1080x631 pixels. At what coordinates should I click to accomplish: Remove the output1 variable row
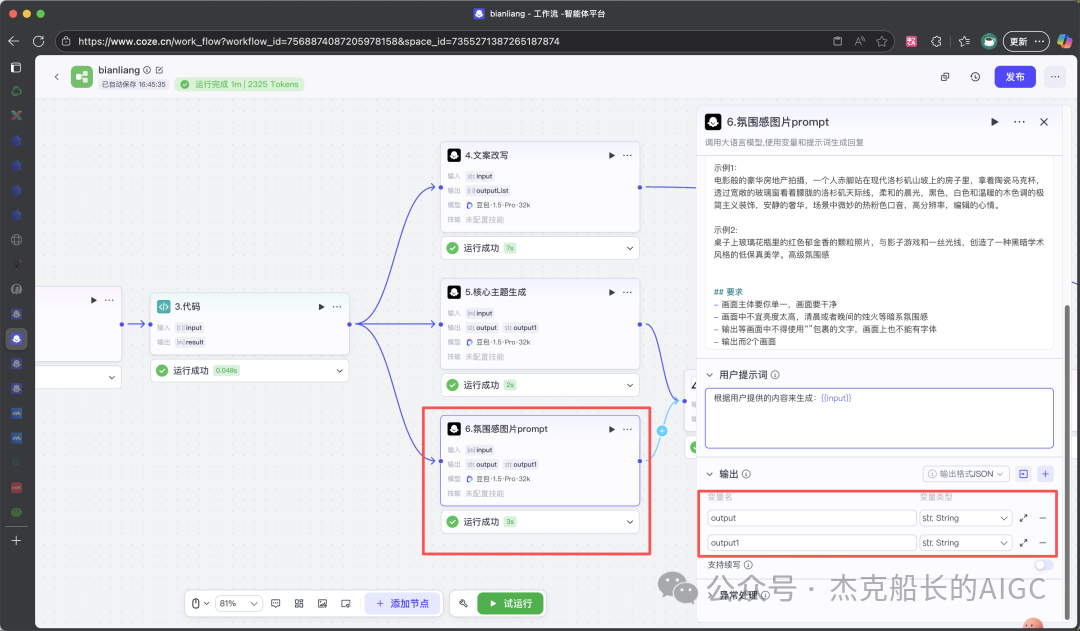click(1042, 543)
